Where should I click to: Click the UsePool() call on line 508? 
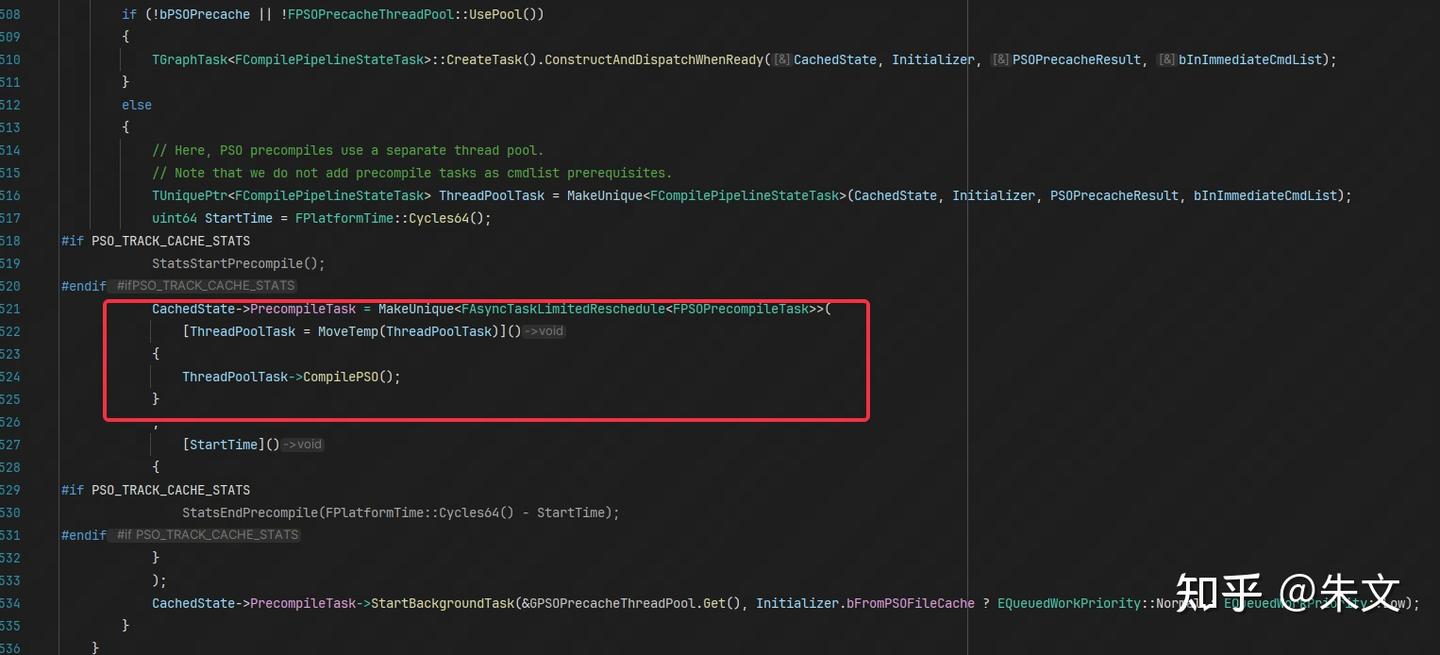507,14
